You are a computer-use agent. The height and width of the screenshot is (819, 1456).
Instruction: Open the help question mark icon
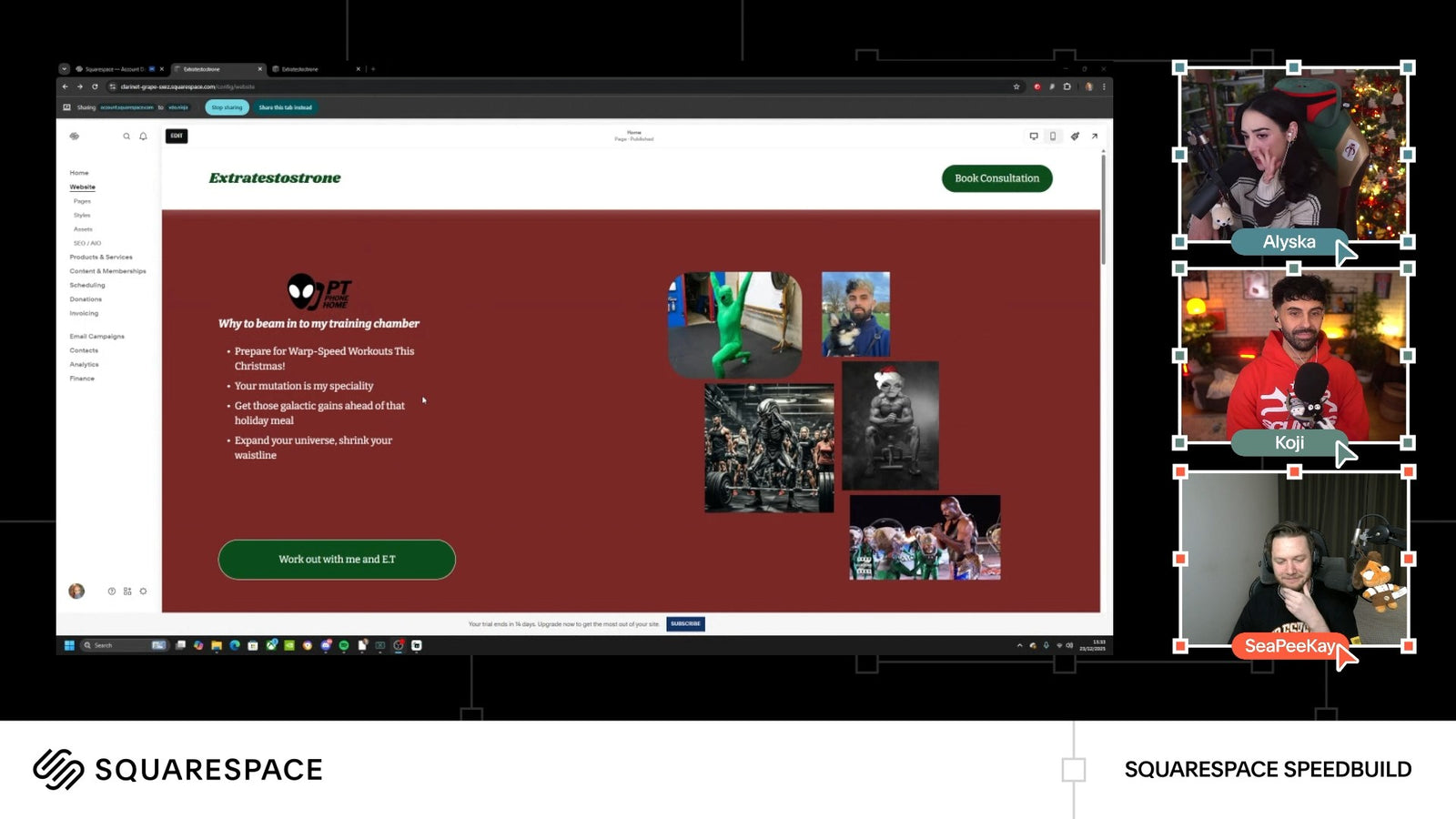click(x=112, y=591)
